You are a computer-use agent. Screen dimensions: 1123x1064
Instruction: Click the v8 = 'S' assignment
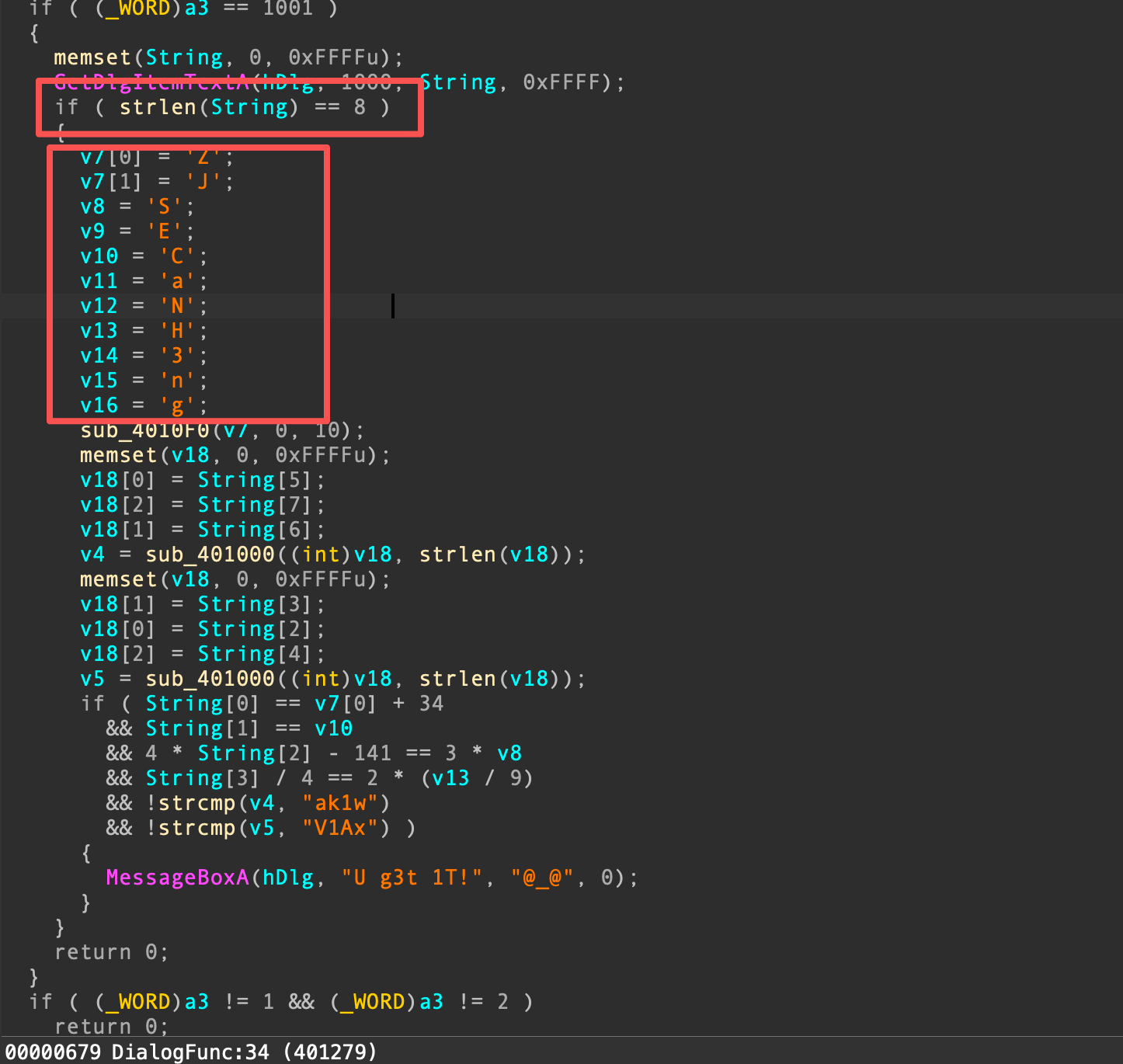pos(137,207)
